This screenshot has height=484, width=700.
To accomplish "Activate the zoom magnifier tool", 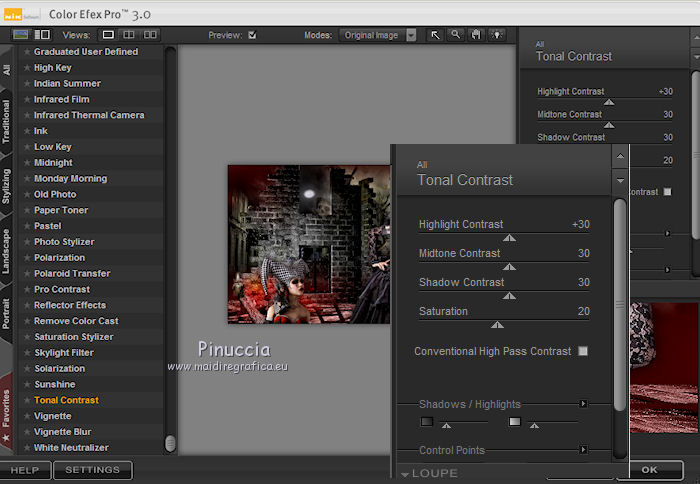I will click(x=455, y=35).
